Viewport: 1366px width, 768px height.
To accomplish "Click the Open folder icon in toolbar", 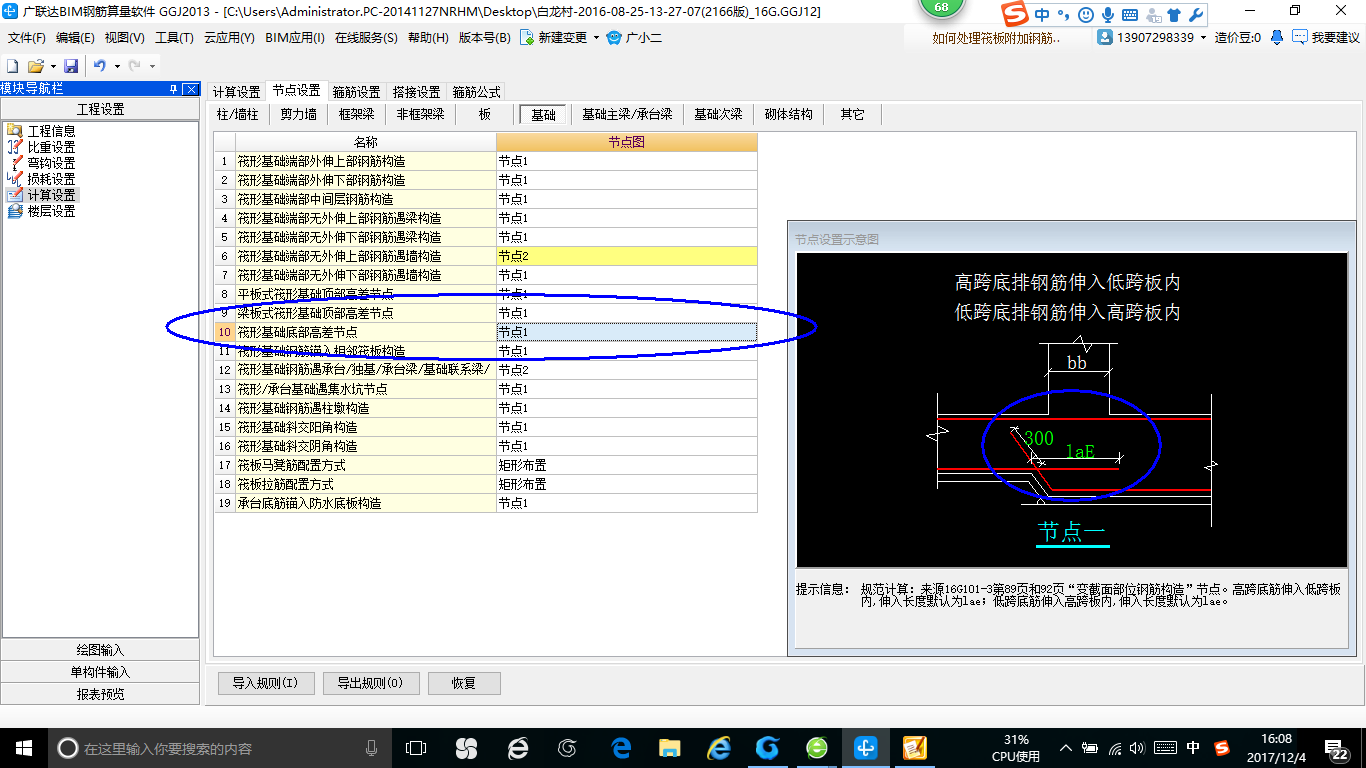I will [35, 65].
